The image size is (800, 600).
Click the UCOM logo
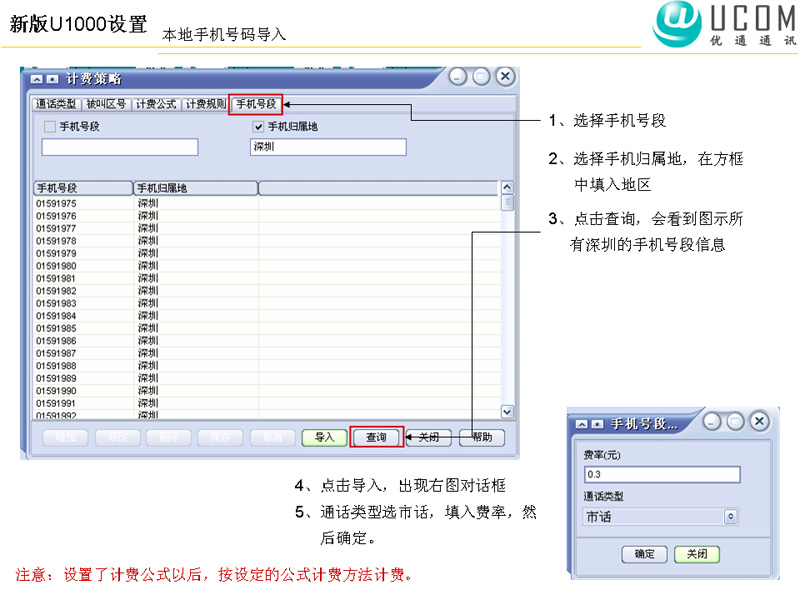pyautogui.click(x=724, y=24)
